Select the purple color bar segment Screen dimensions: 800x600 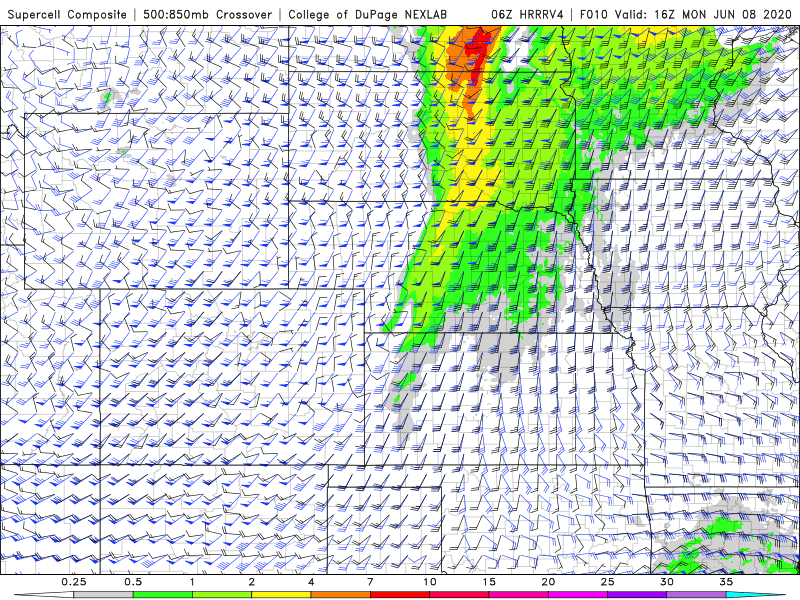[637, 595]
